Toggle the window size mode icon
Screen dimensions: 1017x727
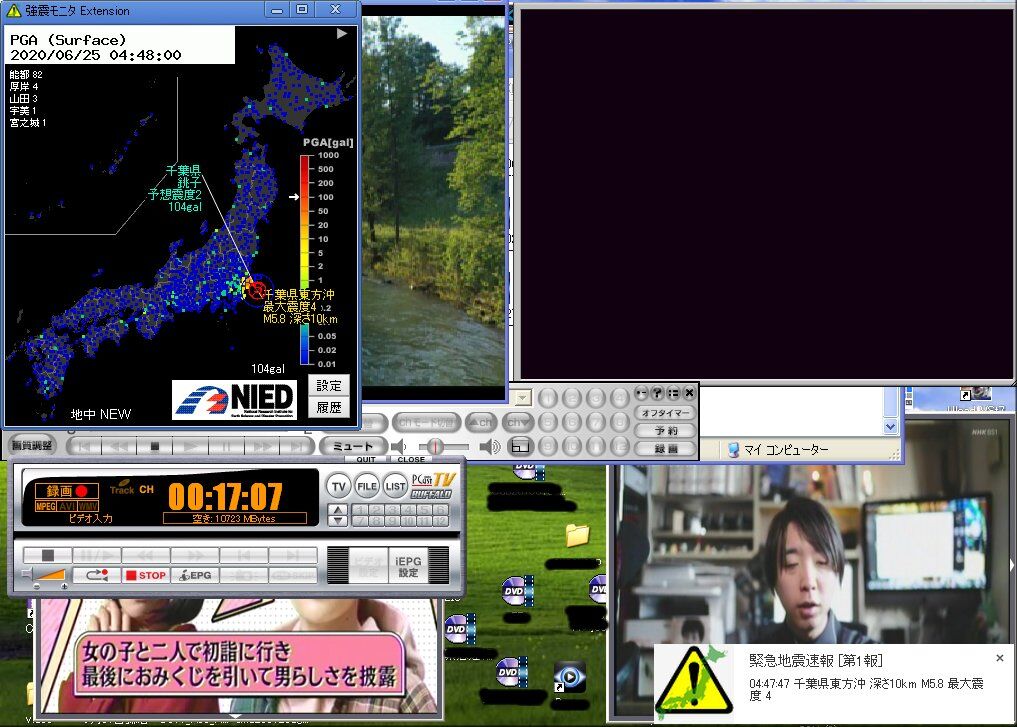coord(520,446)
